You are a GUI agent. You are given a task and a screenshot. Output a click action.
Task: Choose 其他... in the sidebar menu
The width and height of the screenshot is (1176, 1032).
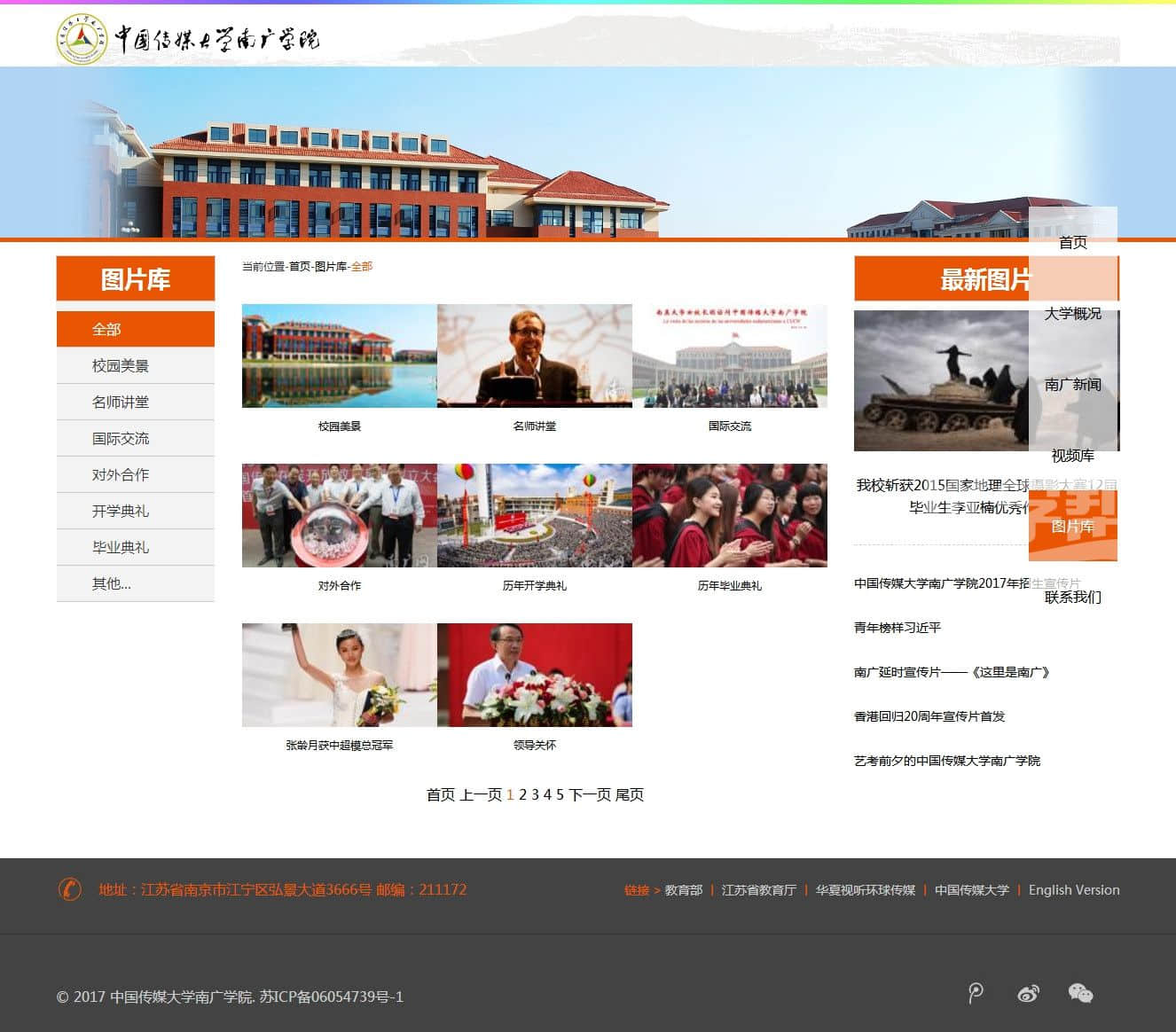(112, 583)
